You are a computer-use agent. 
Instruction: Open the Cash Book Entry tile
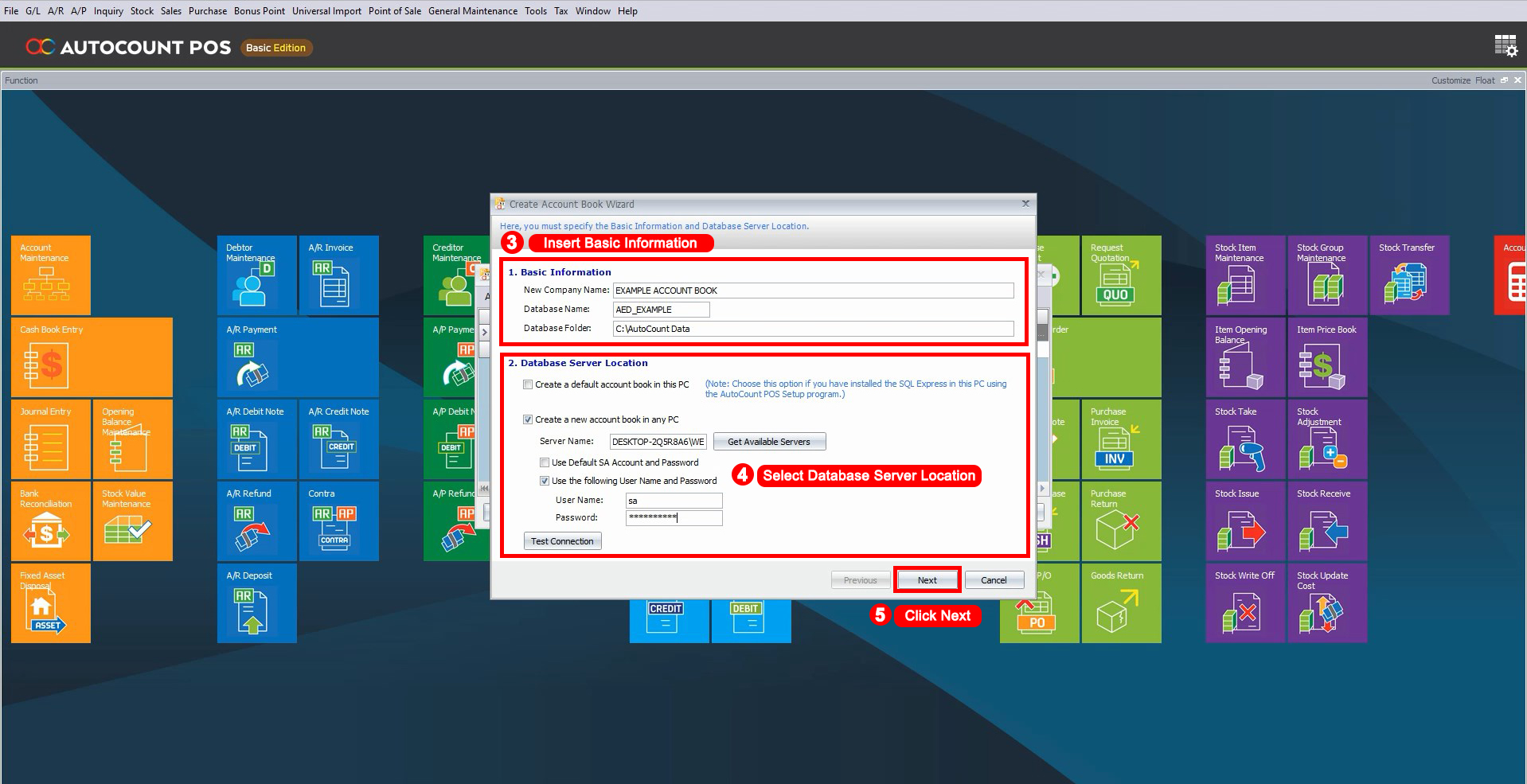coord(92,357)
